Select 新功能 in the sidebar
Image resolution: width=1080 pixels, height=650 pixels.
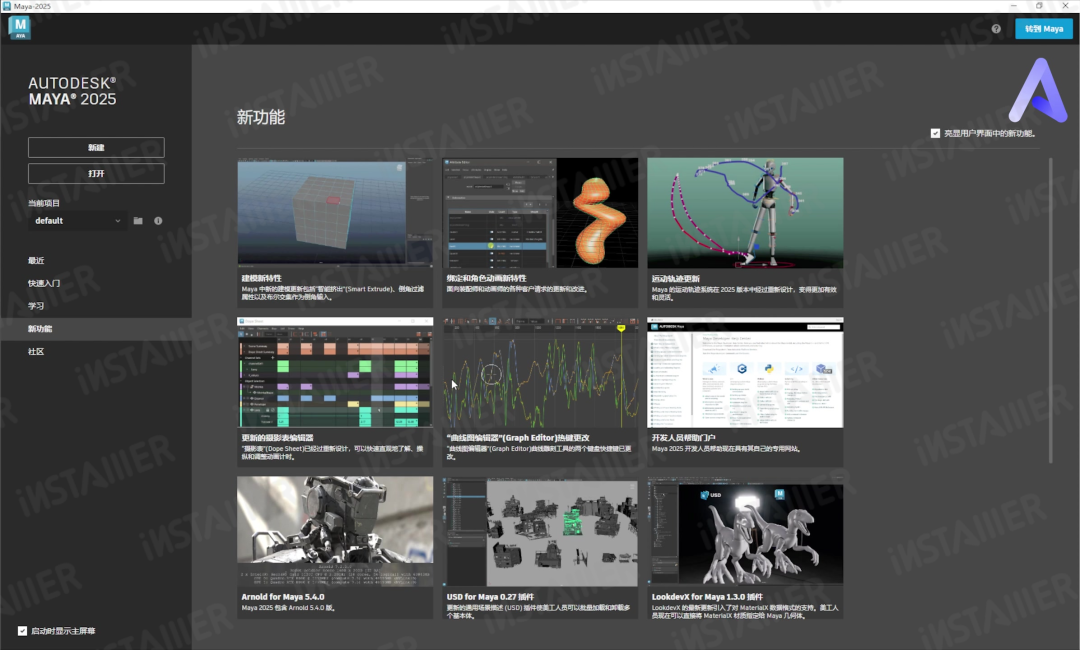click(x=40, y=329)
